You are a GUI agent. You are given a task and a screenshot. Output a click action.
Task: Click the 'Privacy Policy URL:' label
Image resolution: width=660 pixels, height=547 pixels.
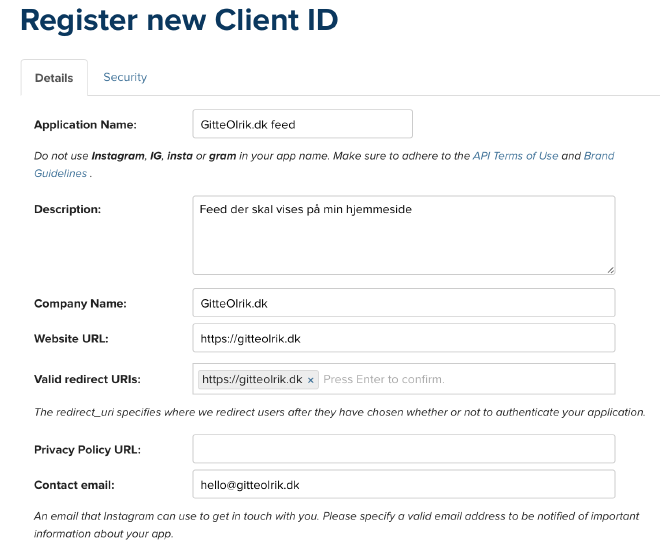[87, 450]
